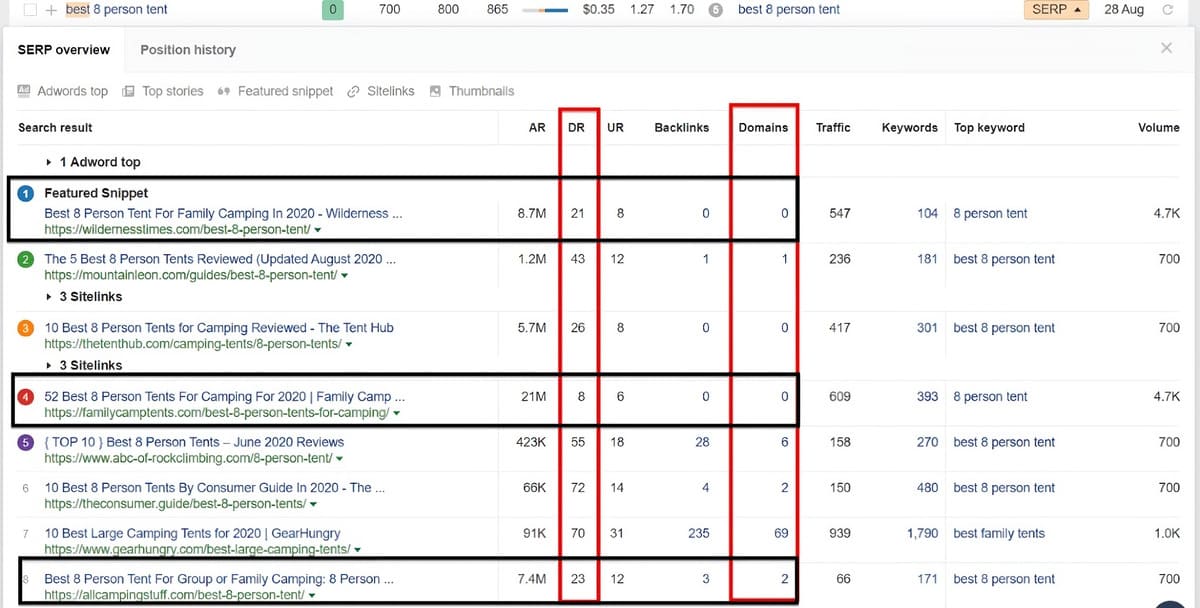The height and width of the screenshot is (608, 1200).
Task: Click the plus icon beside the keyword
Action: coord(51,10)
